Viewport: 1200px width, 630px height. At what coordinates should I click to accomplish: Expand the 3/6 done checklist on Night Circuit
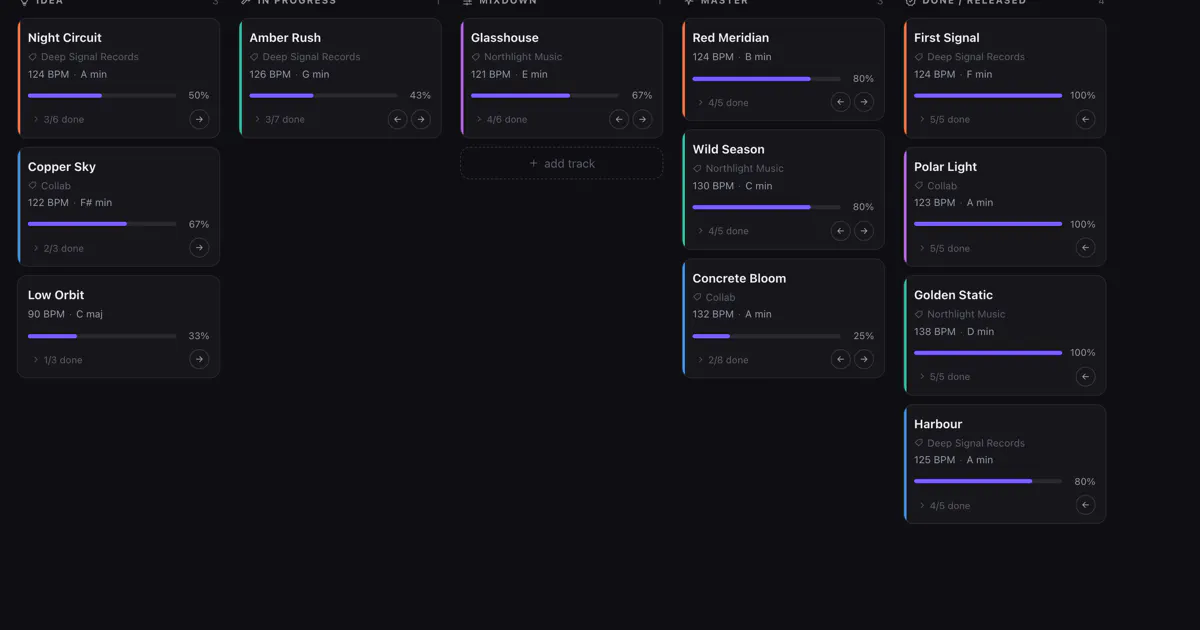coord(57,119)
